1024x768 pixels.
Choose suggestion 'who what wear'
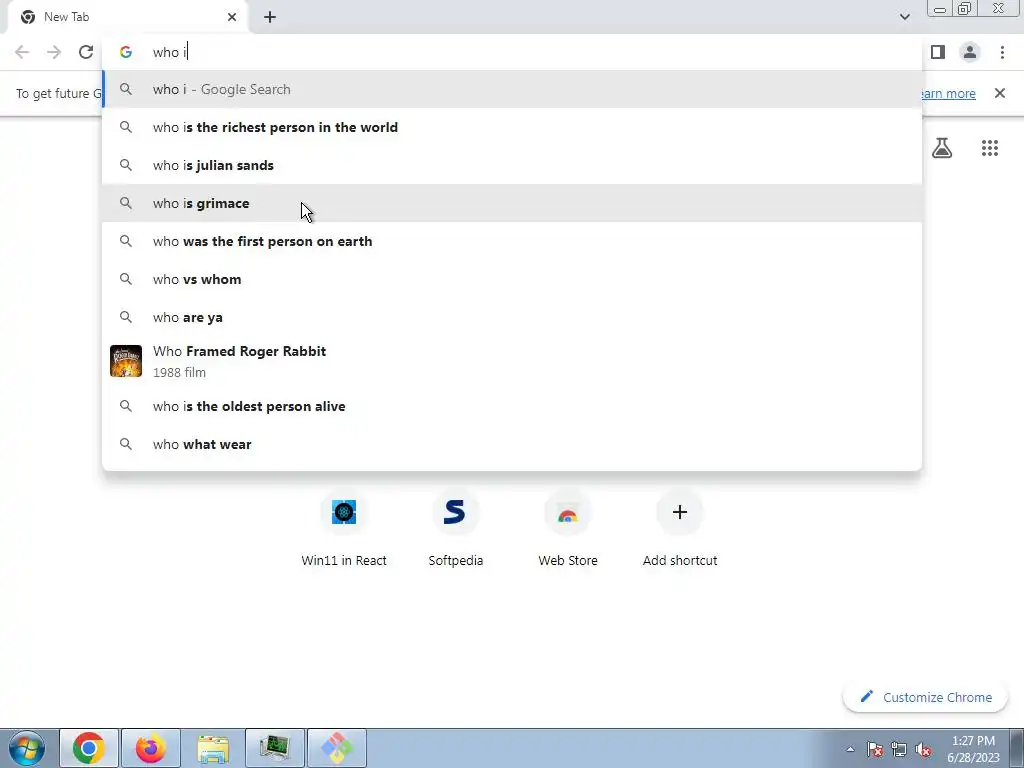512,444
